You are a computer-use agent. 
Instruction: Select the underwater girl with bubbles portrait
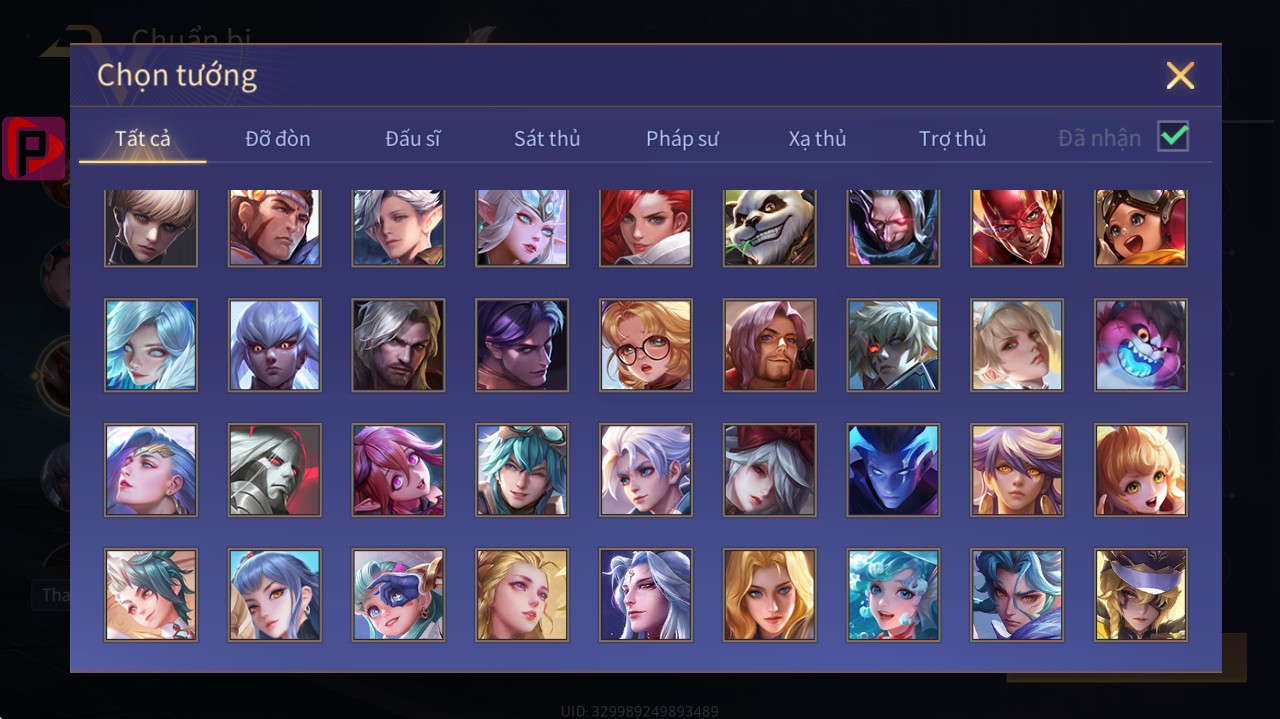893,595
